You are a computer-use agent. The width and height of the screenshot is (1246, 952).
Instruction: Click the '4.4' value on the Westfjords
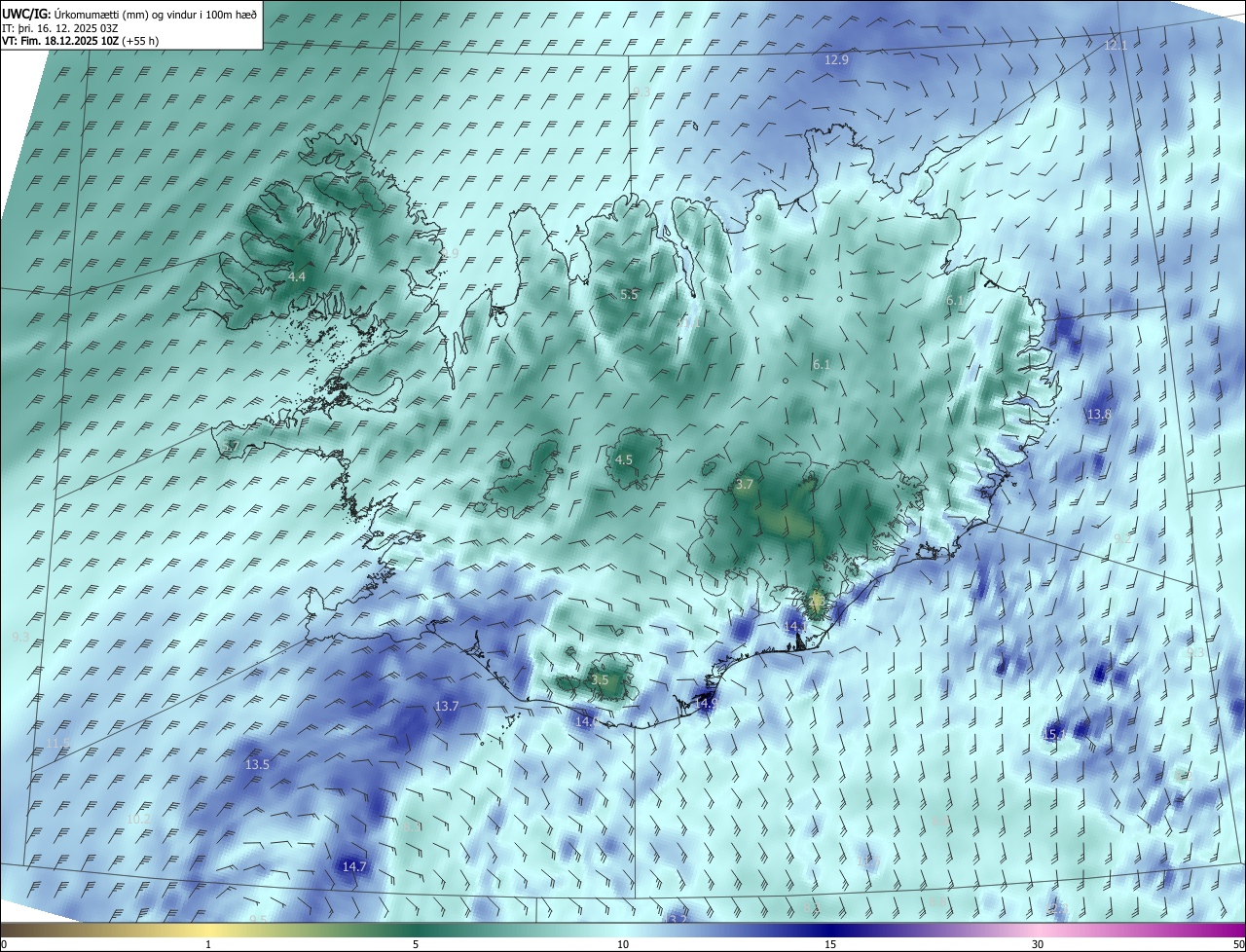(x=297, y=277)
